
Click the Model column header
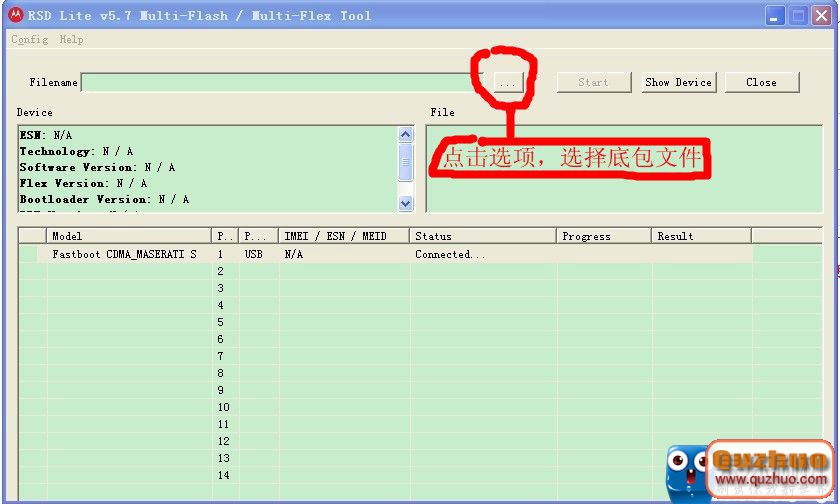tap(129, 236)
